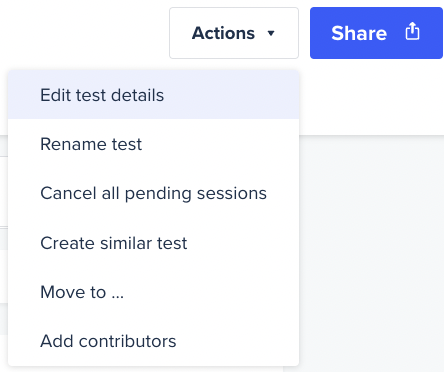Select Edit test details
Image resolution: width=444 pixels, height=372 pixels.
coord(153,95)
